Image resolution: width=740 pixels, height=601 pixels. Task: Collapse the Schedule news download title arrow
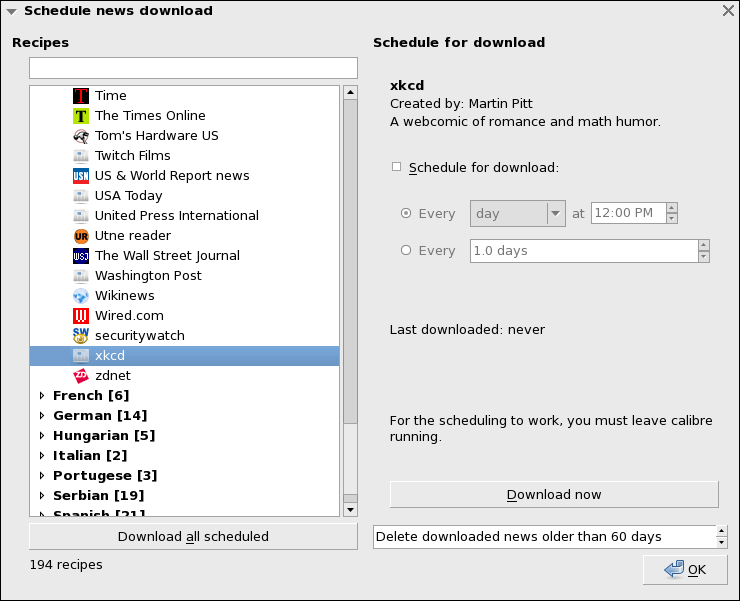point(11,11)
